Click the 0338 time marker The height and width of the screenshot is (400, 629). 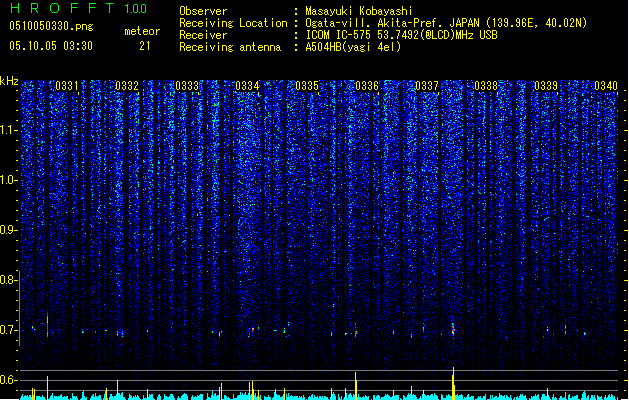(x=486, y=86)
